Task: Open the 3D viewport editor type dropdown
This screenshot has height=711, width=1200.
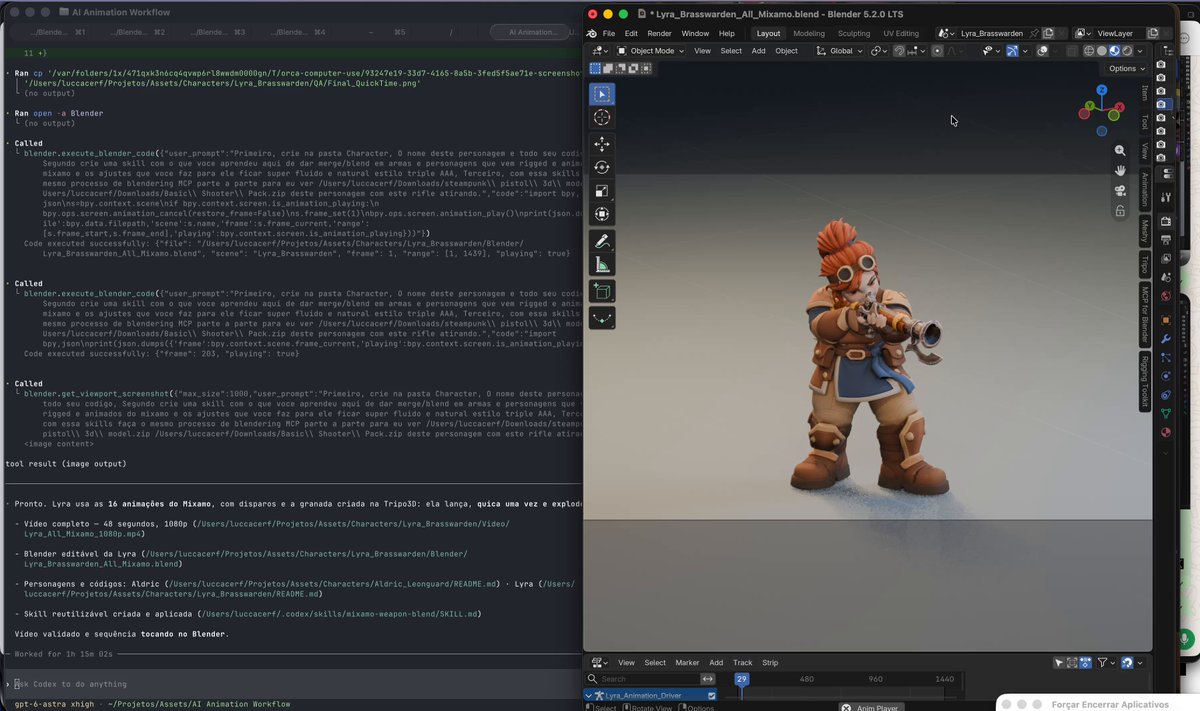Action: (600, 51)
